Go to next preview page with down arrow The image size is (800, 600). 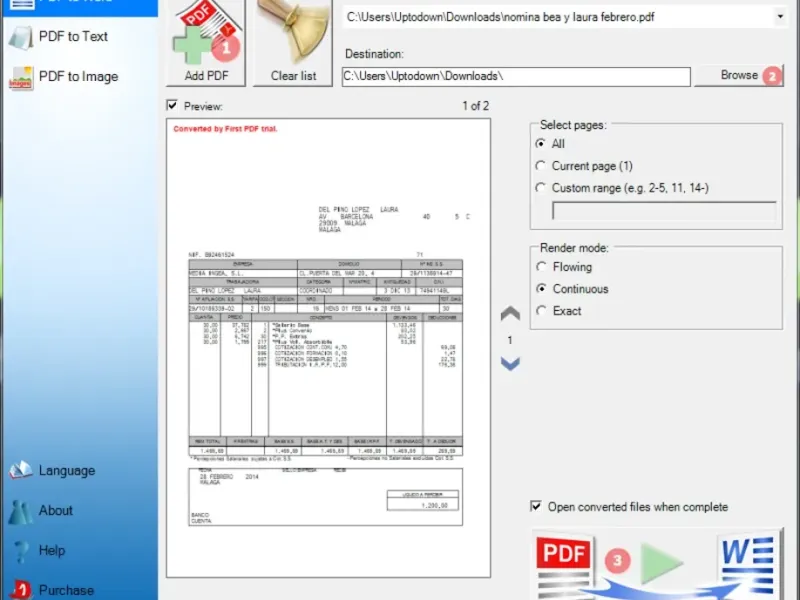510,363
